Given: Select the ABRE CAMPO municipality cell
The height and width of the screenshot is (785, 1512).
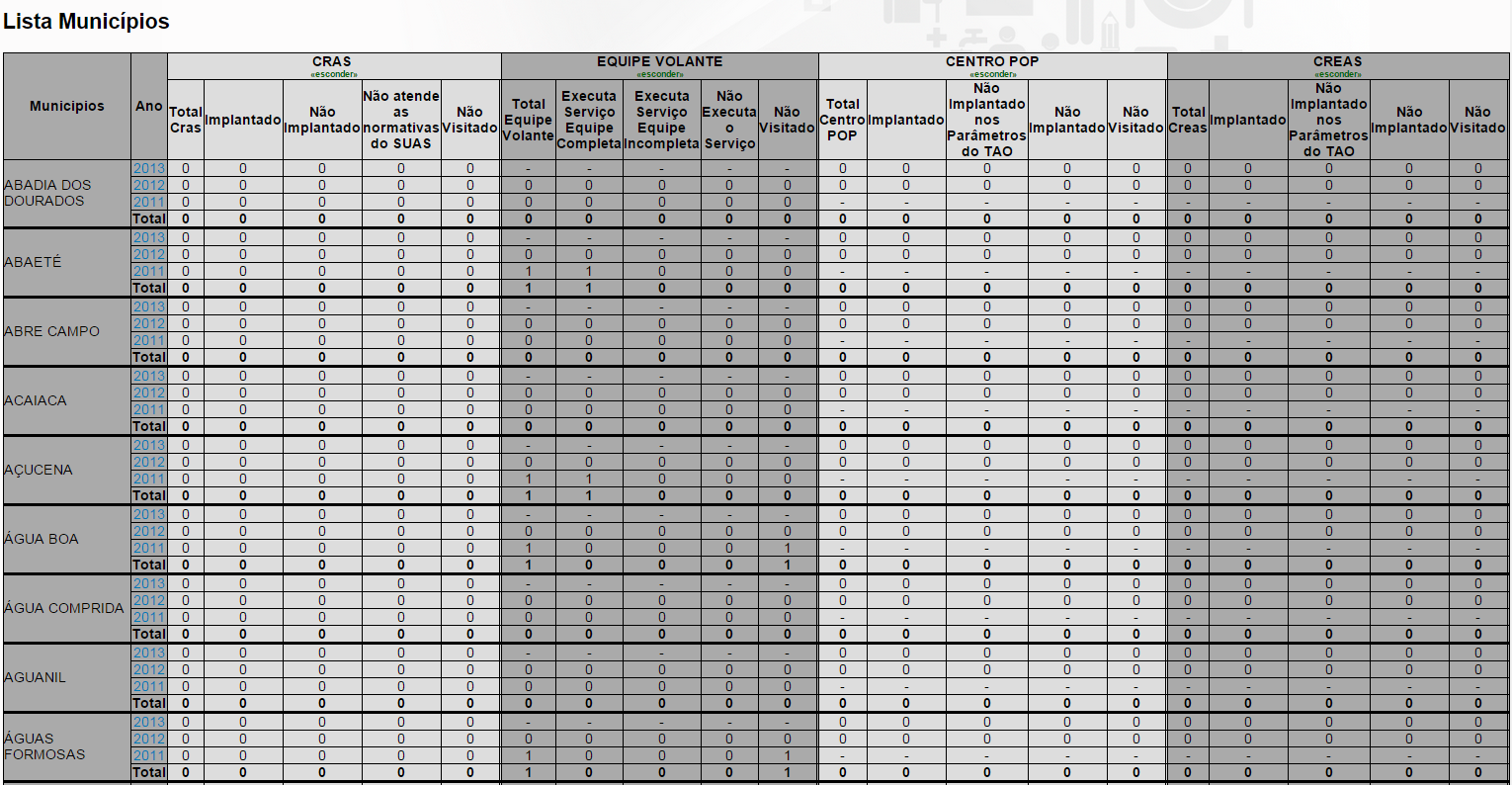Looking at the screenshot, I should click(x=67, y=331).
